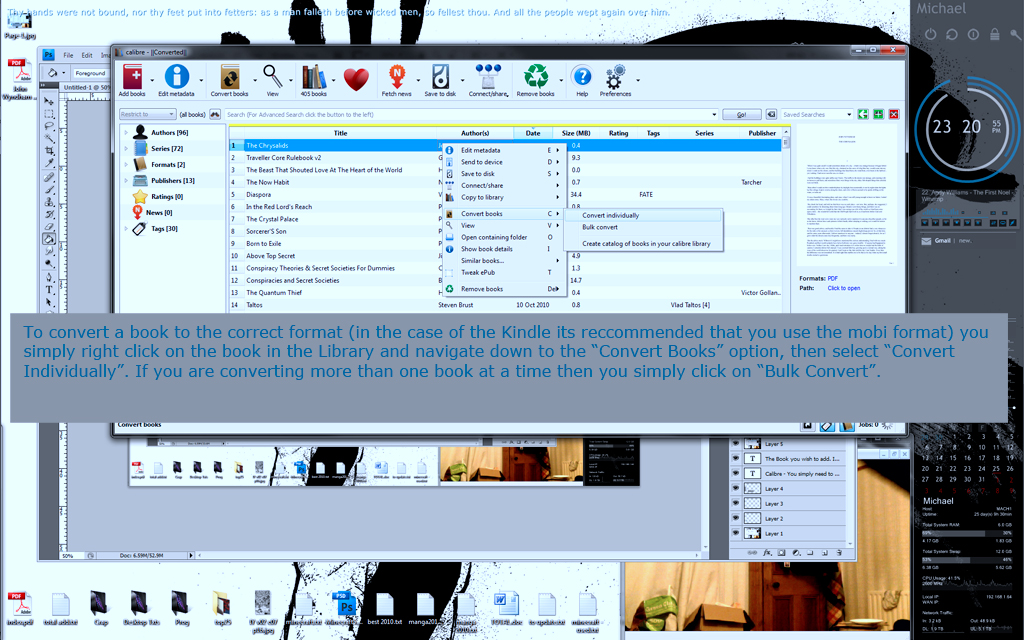Viewport: 1024px width, 640px height.
Task: Choose 'Convert individually' from the submenu
Action: tap(644, 215)
